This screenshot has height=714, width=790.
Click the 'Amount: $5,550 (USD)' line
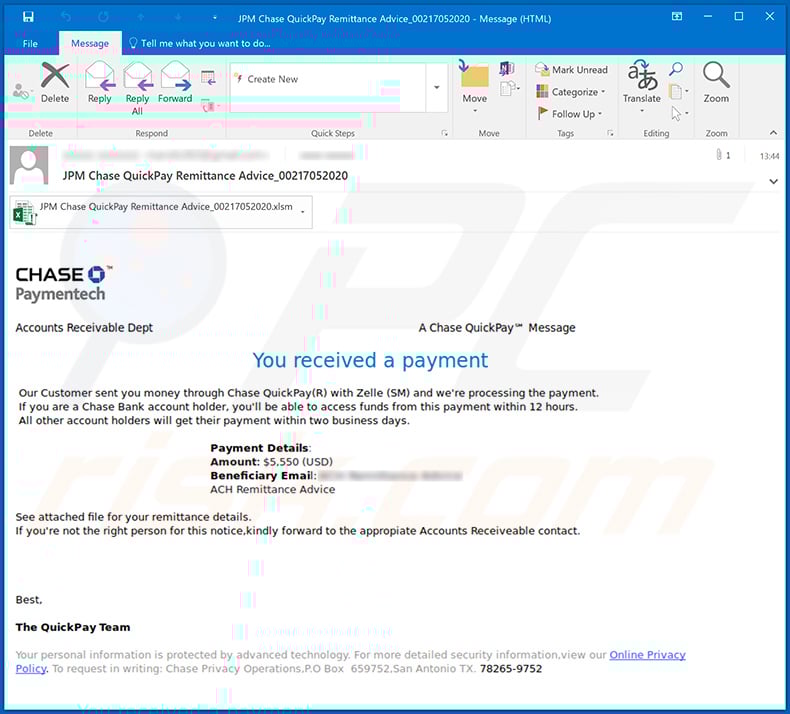(x=272, y=462)
